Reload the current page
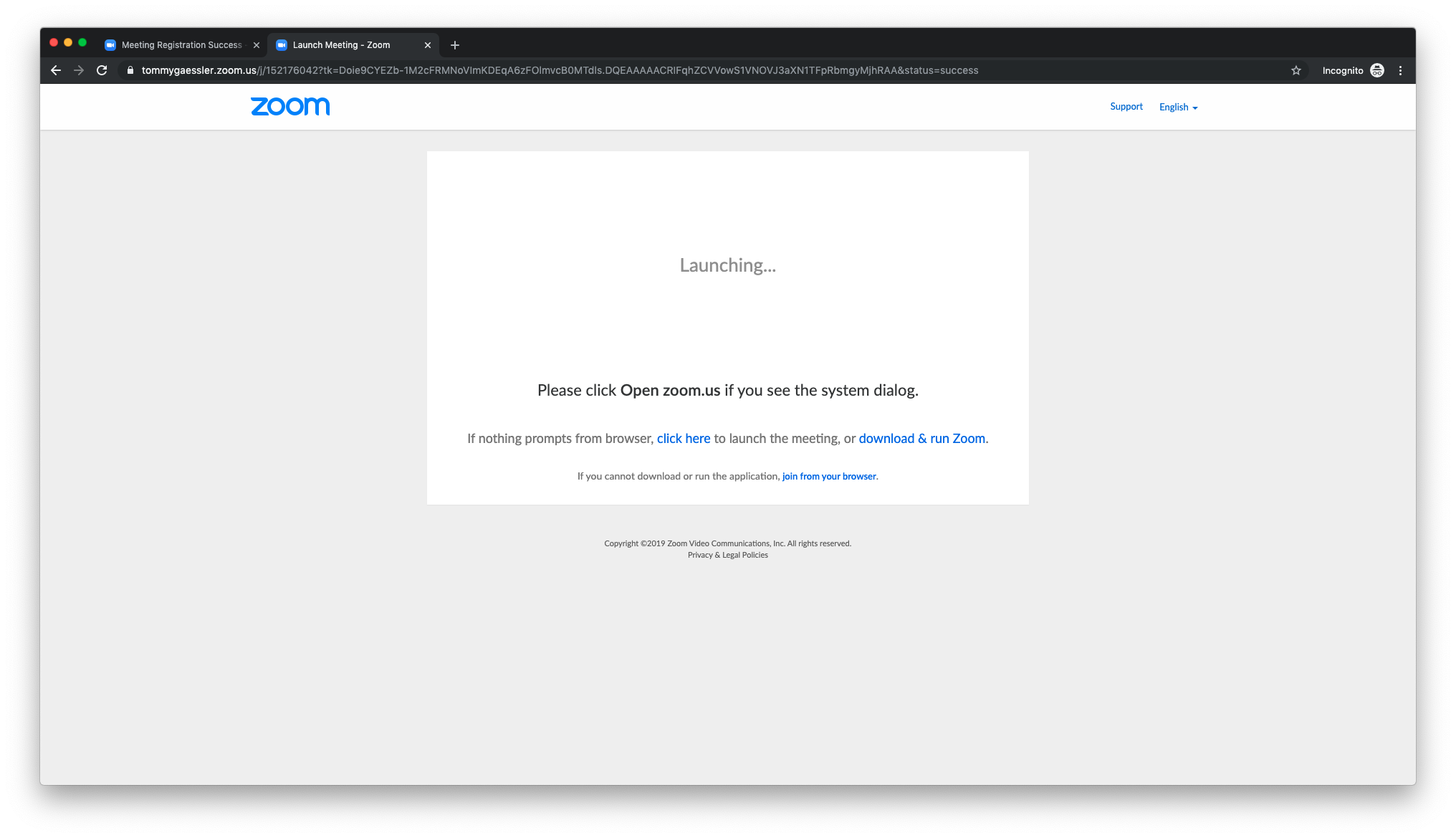The width and height of the screenshot is (1456, 838). point(102,70)
